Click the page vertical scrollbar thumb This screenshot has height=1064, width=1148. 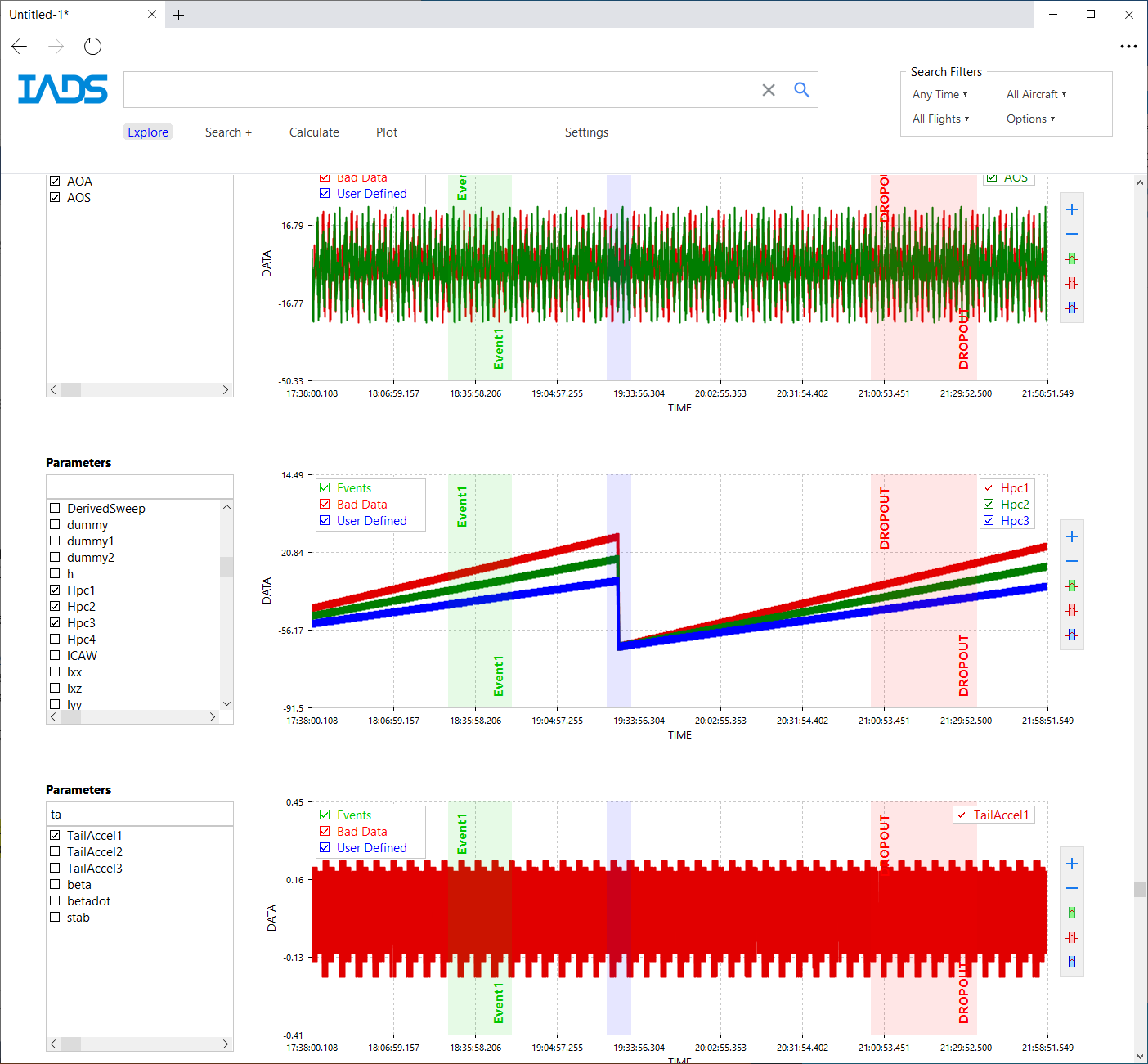pyautogui.click(x=1140, y=889)
